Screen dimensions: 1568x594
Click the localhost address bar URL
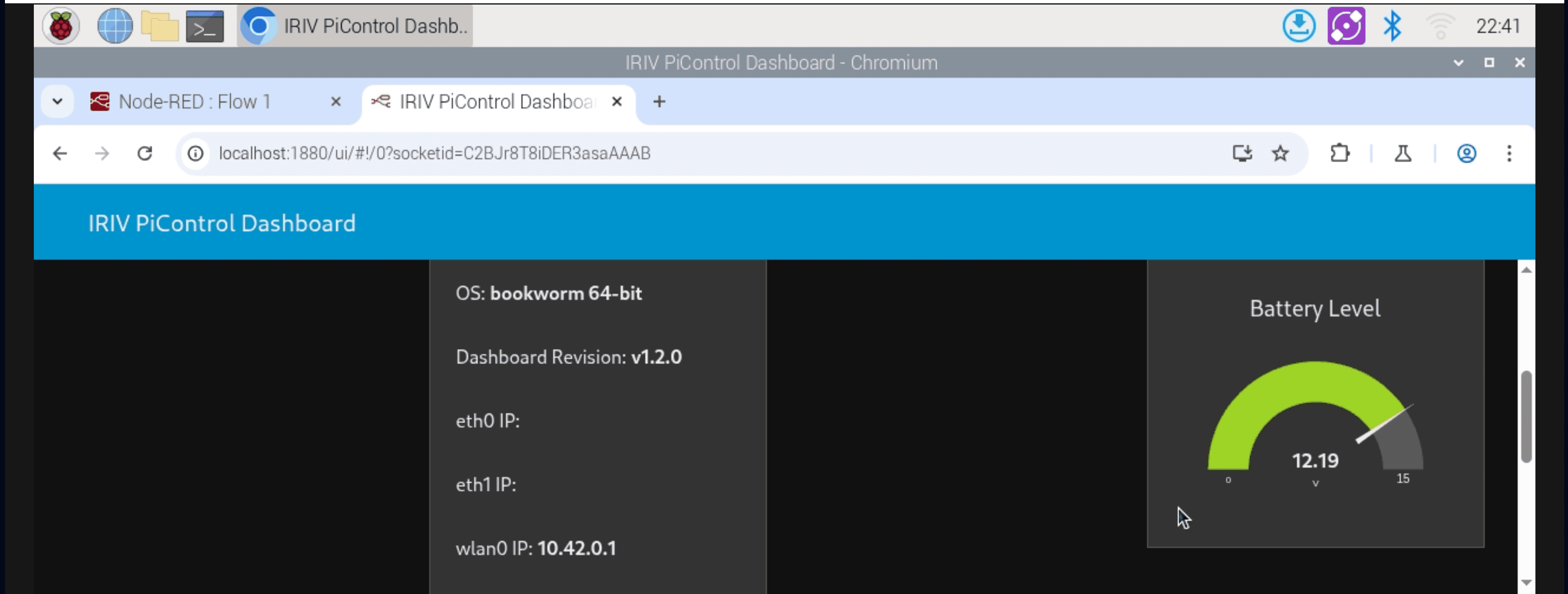(434, 153)
